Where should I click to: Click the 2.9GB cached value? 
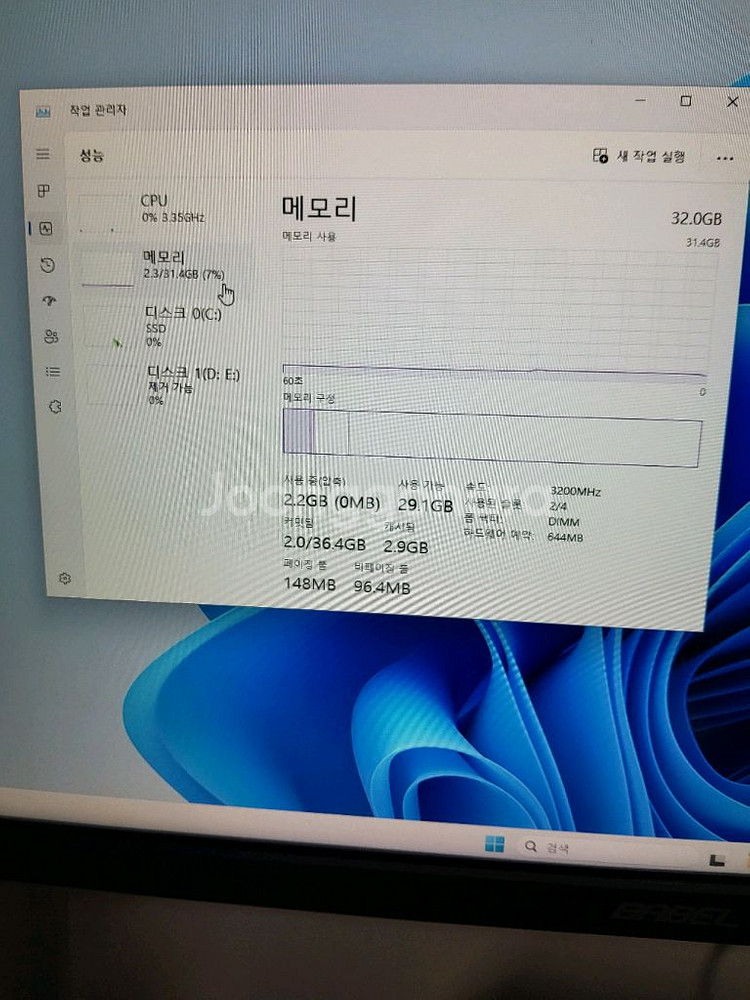coord(406,547)
